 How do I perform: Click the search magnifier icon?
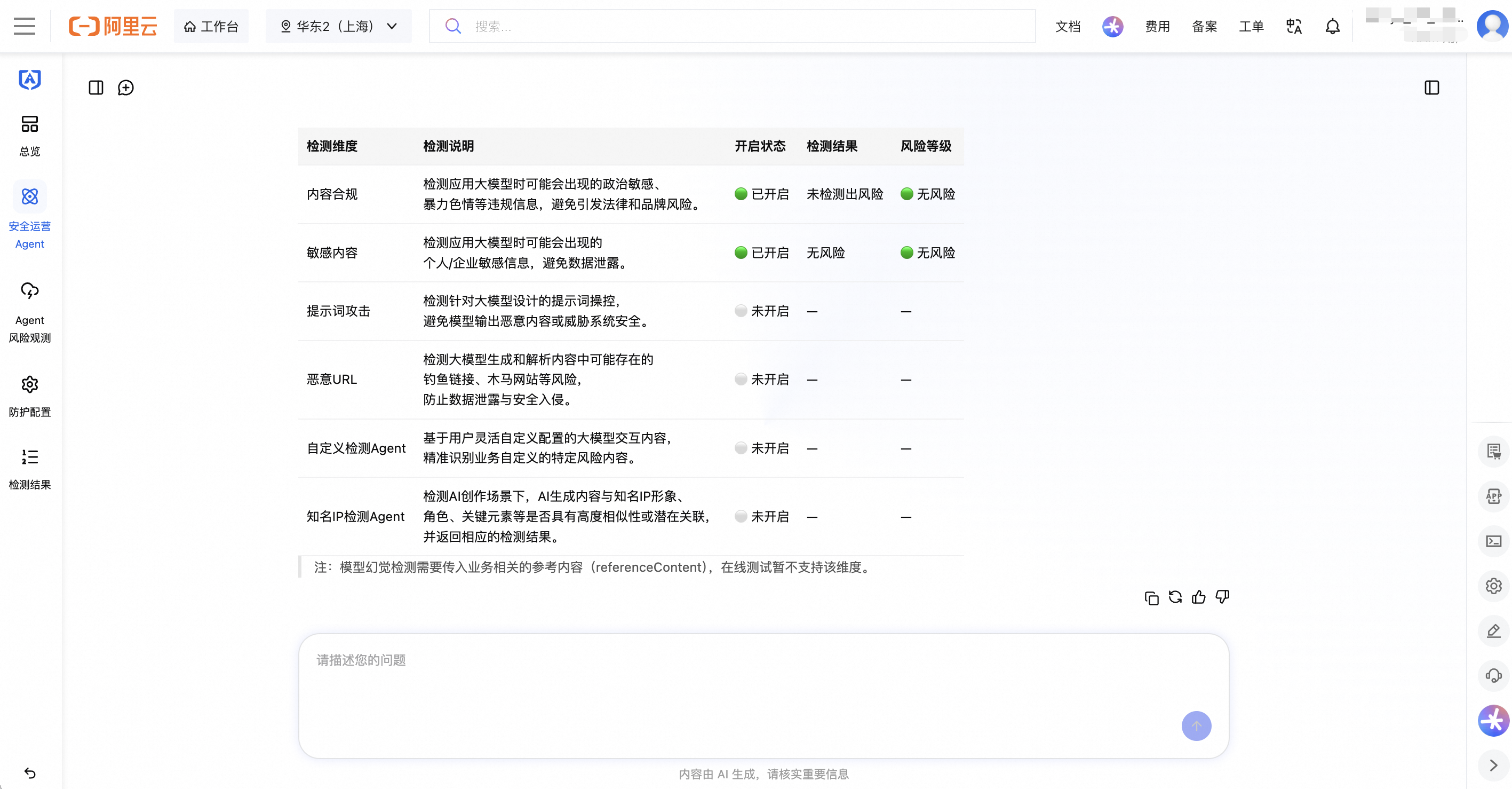[452, 27]
